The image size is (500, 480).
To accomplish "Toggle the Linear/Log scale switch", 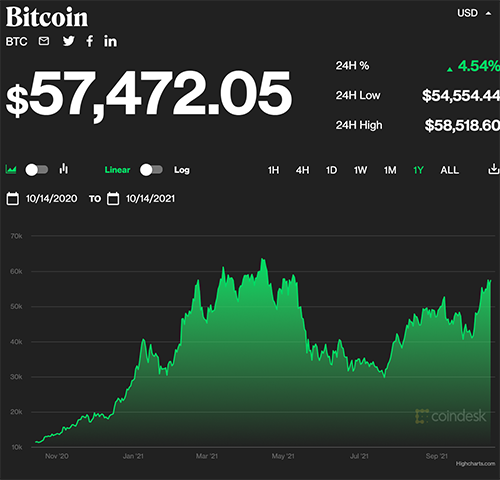I will tap(151, 170).
